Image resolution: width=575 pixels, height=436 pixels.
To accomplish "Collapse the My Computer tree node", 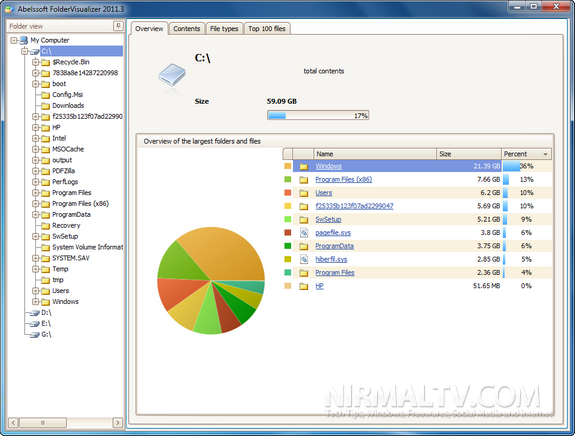I will coord(14,40).
